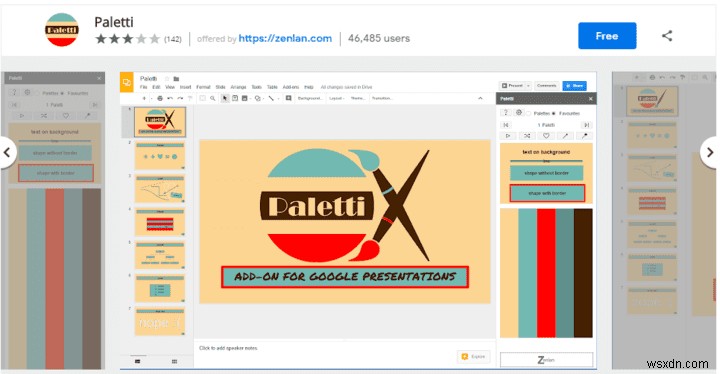Open the Arrange menu in Slides
The height and width of the screenshot is (374, 720).
coord(238,87)
